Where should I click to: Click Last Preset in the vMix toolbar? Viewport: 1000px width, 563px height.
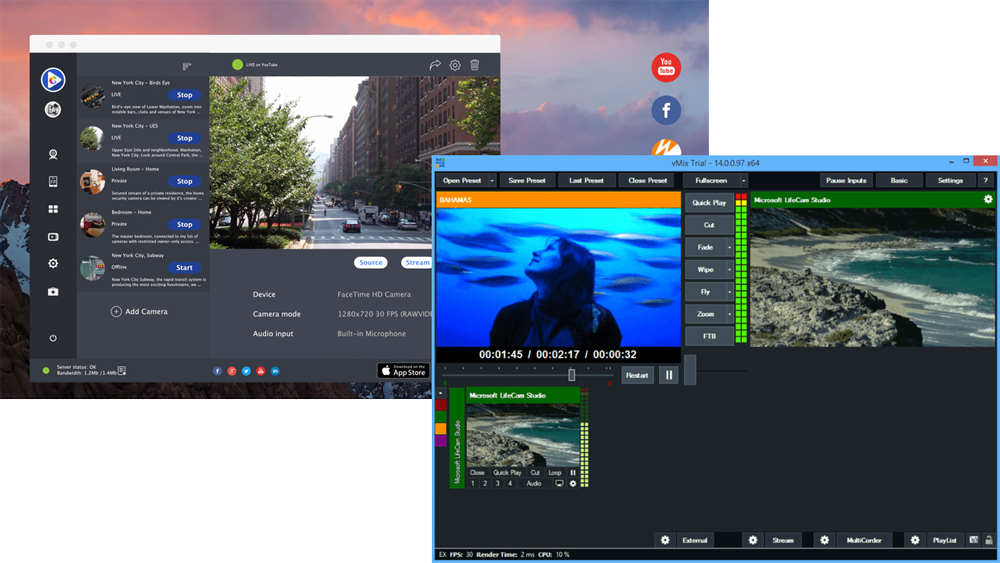(x=586, y=180)
